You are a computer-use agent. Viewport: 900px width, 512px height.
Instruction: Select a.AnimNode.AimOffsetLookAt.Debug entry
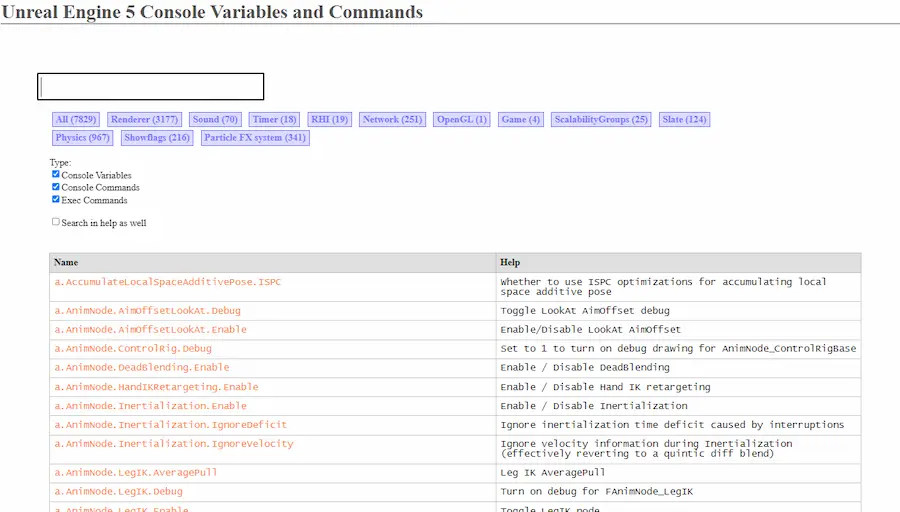(x=148, y=311)
